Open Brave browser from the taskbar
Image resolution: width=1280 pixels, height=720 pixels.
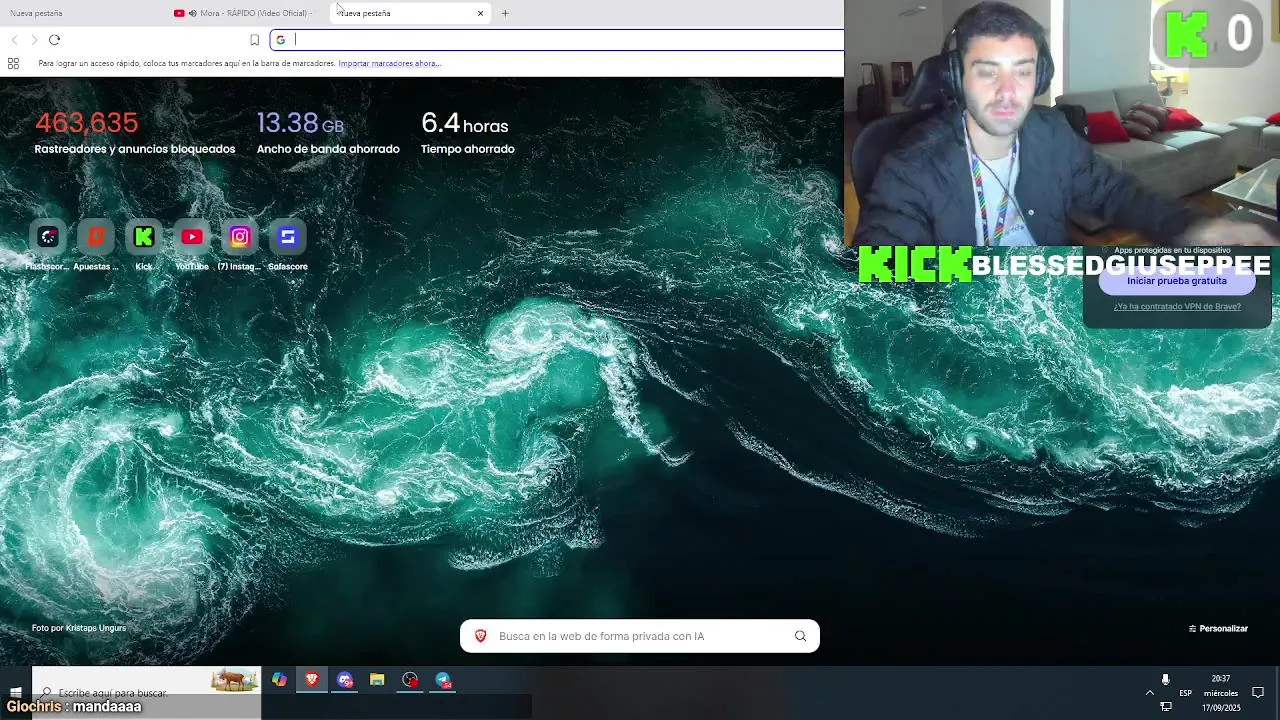tap(312, 680)
